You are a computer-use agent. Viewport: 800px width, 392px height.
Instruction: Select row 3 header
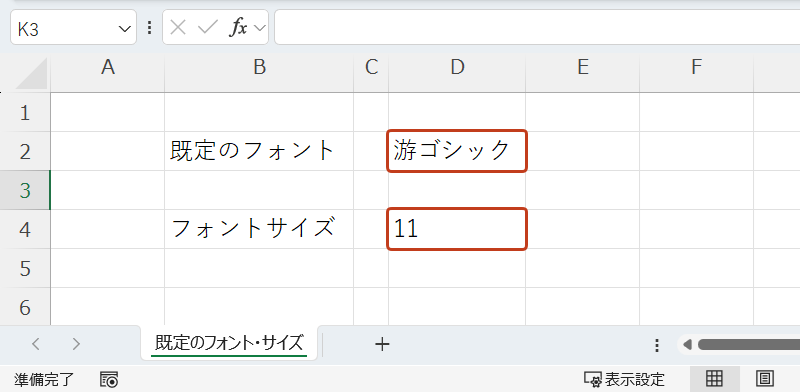point(25,190)
